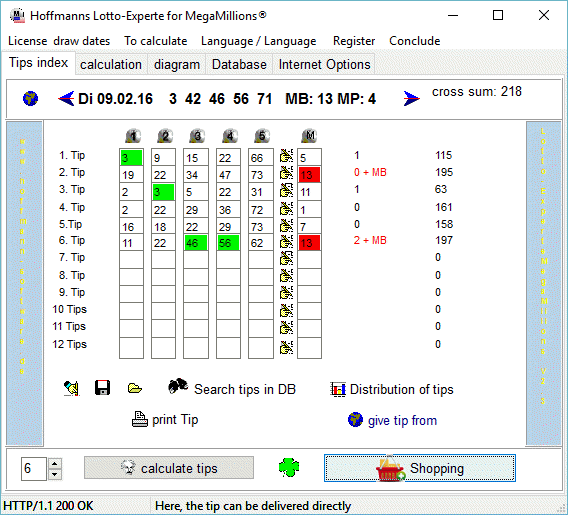Click the previous draw blue arrow
The height and width of the screenshot is (515, 568).
(x=66, y=99)
